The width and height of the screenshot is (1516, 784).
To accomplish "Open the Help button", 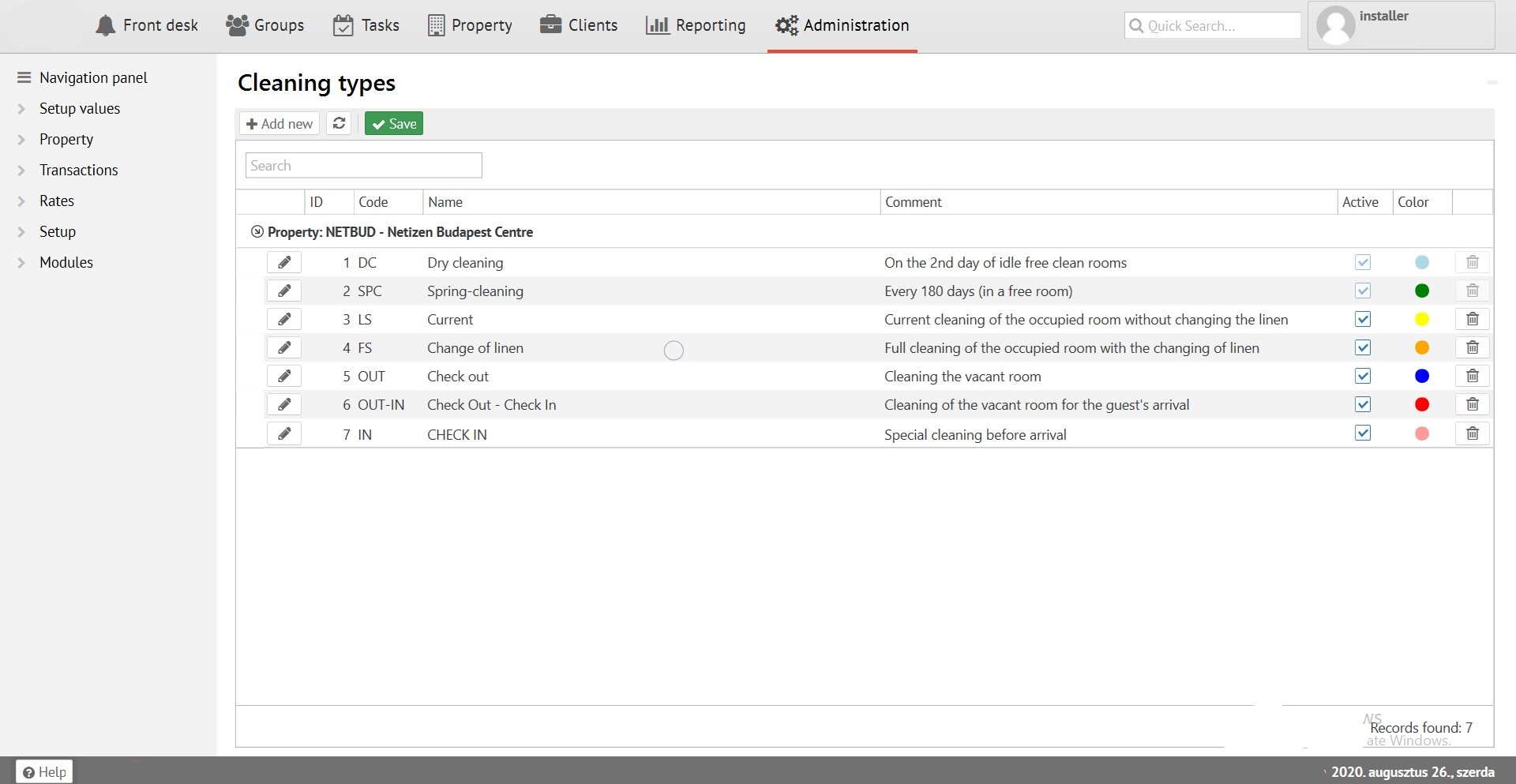I will tap(44, 771).
